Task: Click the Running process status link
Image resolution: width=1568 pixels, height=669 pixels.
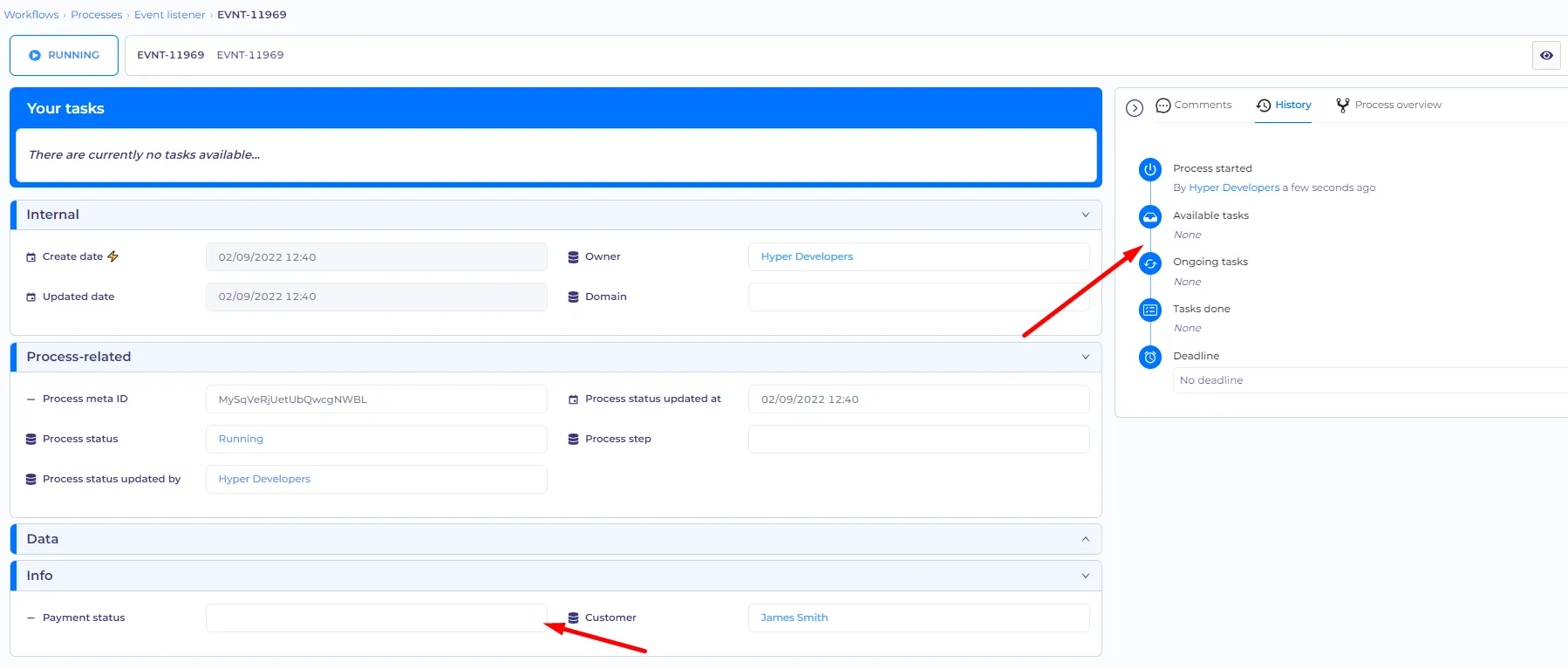Action: (241, 439)
